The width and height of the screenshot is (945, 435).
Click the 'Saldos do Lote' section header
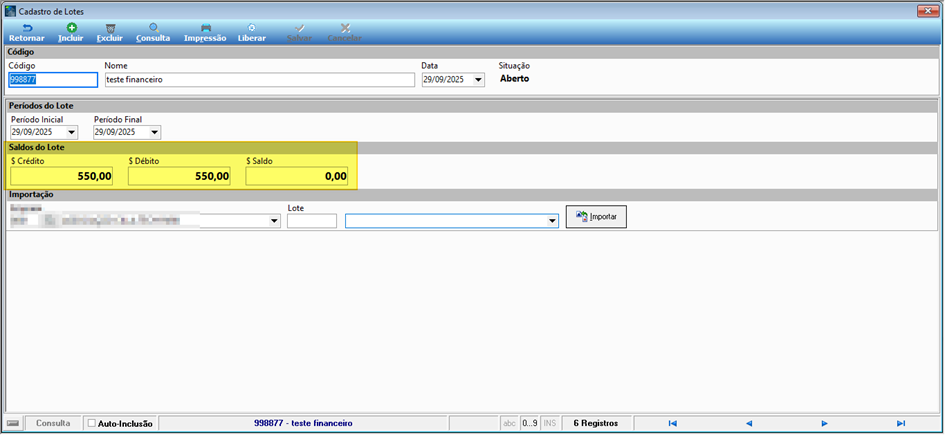coord(37,148)
